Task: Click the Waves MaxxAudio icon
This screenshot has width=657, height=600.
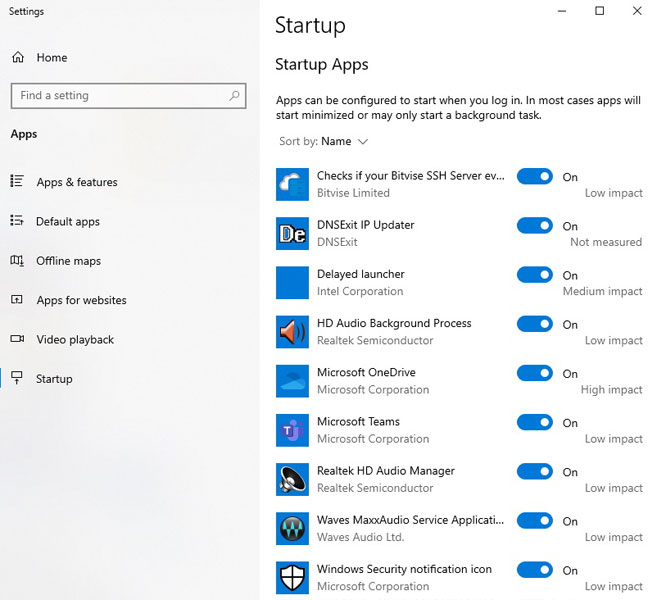Action: click(x=292, y=528)
